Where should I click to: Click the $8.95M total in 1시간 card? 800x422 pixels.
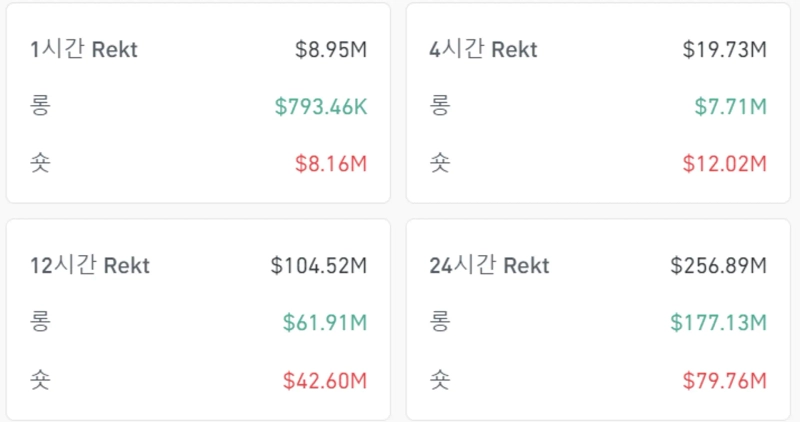[x=331, y=50]
